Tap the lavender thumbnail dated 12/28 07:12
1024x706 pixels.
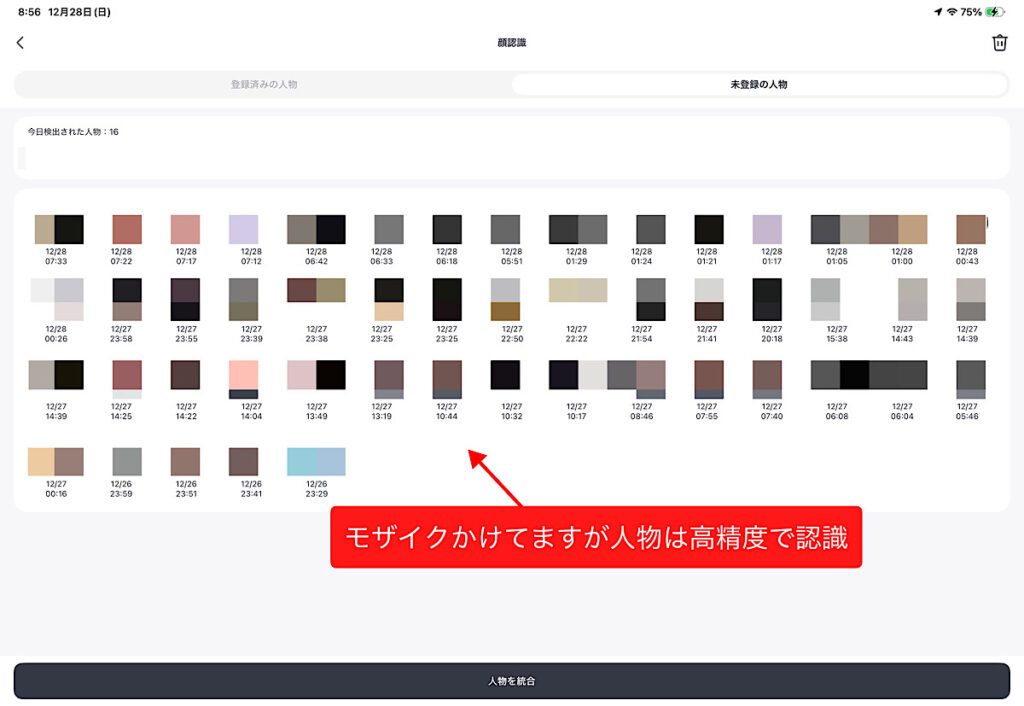[x=243, y=230]
